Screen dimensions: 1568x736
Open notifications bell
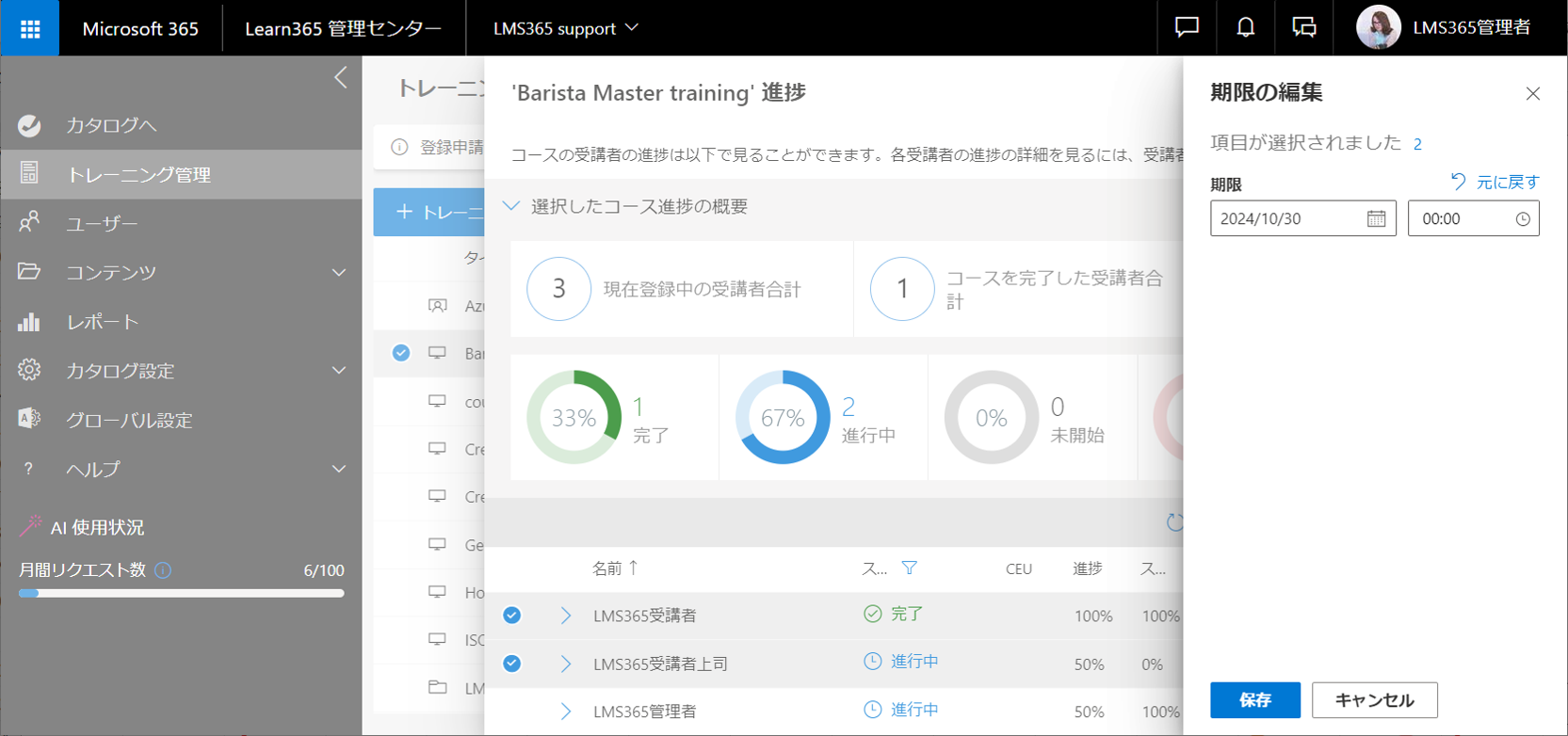click(1245, 27)
